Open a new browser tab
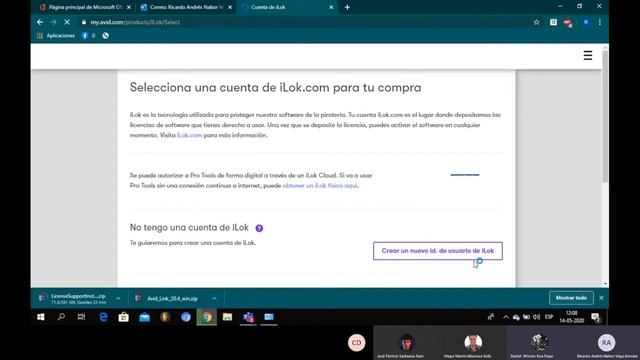This screenshot has width=640, height=360. 347,7
